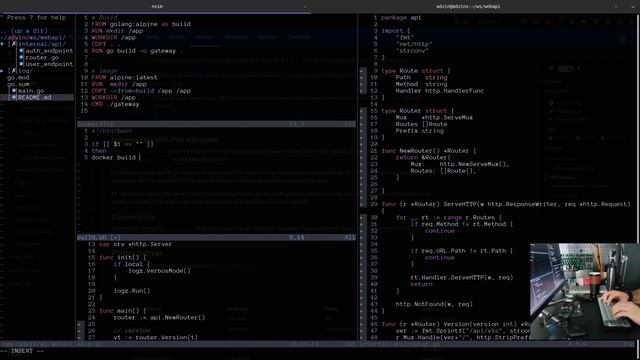This screenshot has height=360, width=640.
Task: Place cursor on 'logz.VerboseMode()' line
Action: coord(159,271)
